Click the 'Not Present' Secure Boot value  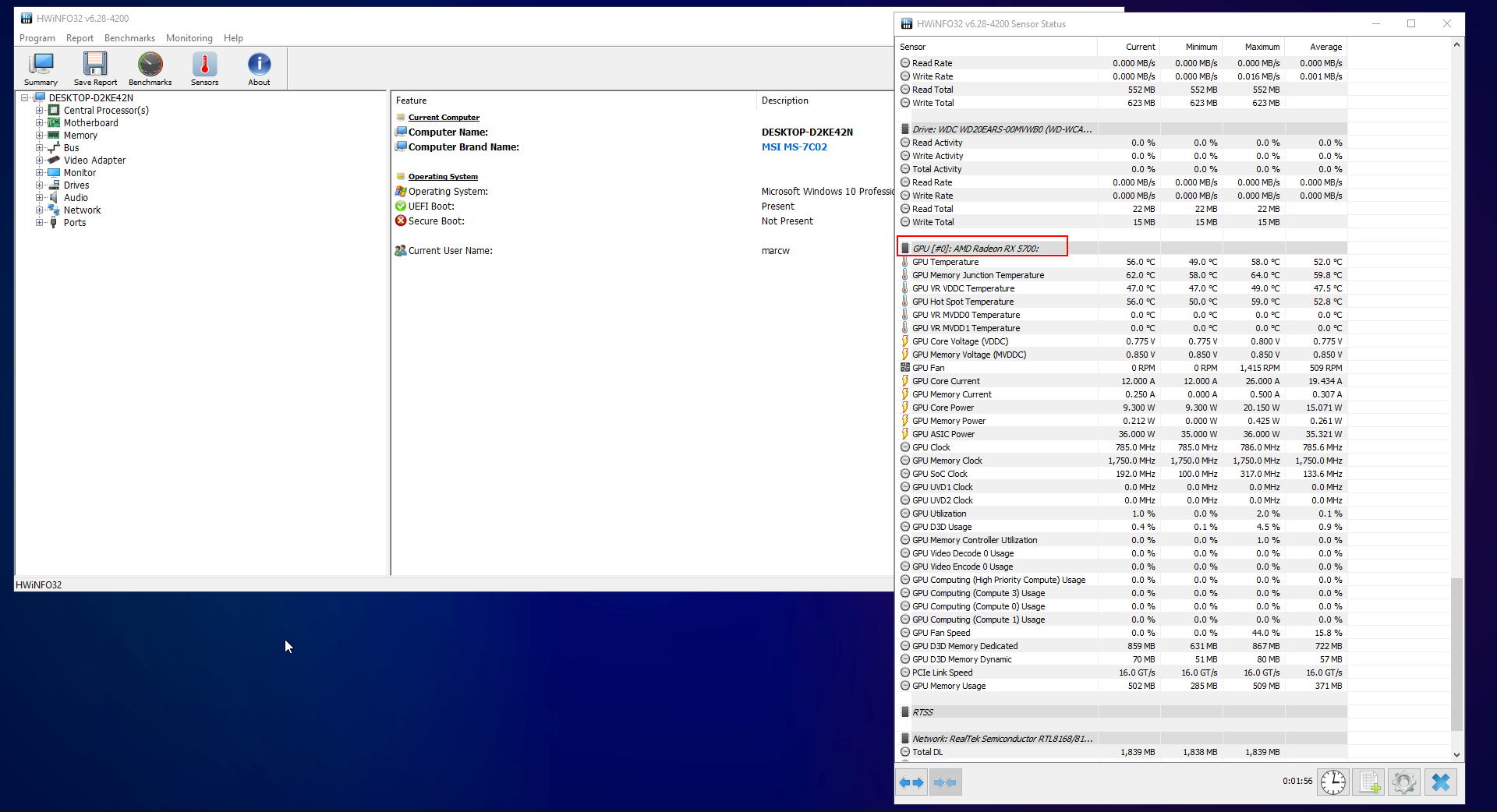click(787, 221)
